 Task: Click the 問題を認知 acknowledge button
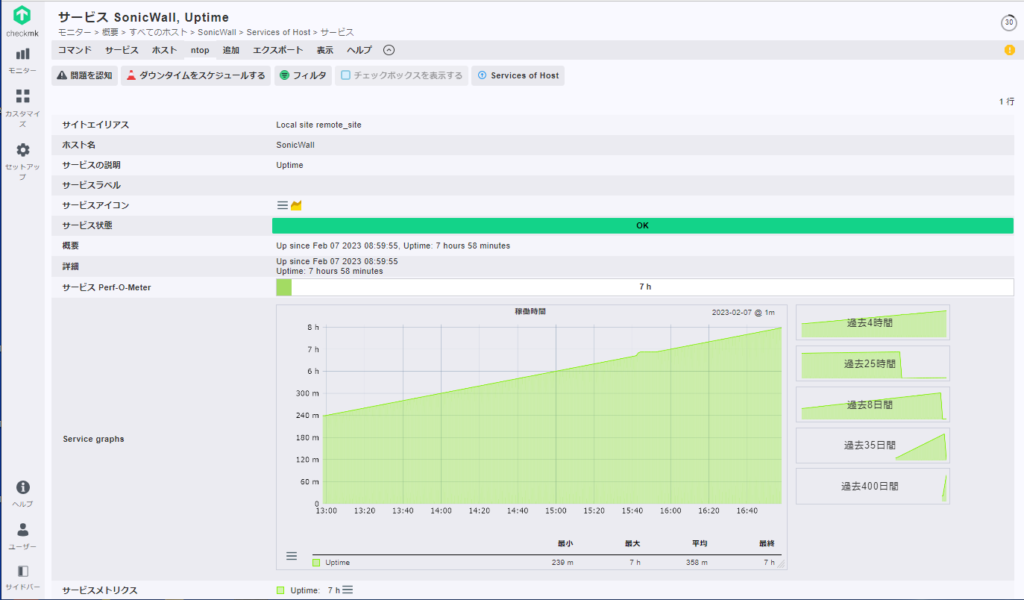(x=85, y=76)
